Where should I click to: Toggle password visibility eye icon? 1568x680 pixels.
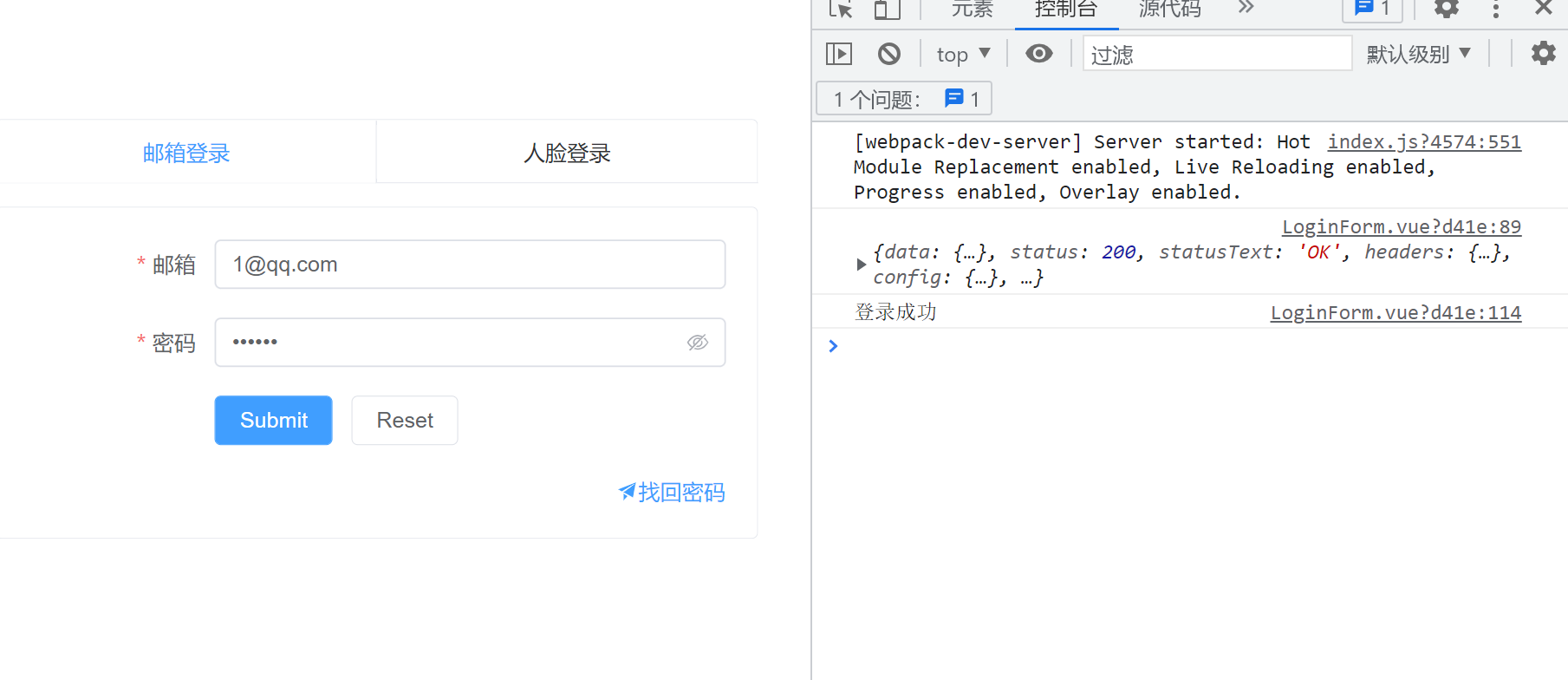coord(697,343)
